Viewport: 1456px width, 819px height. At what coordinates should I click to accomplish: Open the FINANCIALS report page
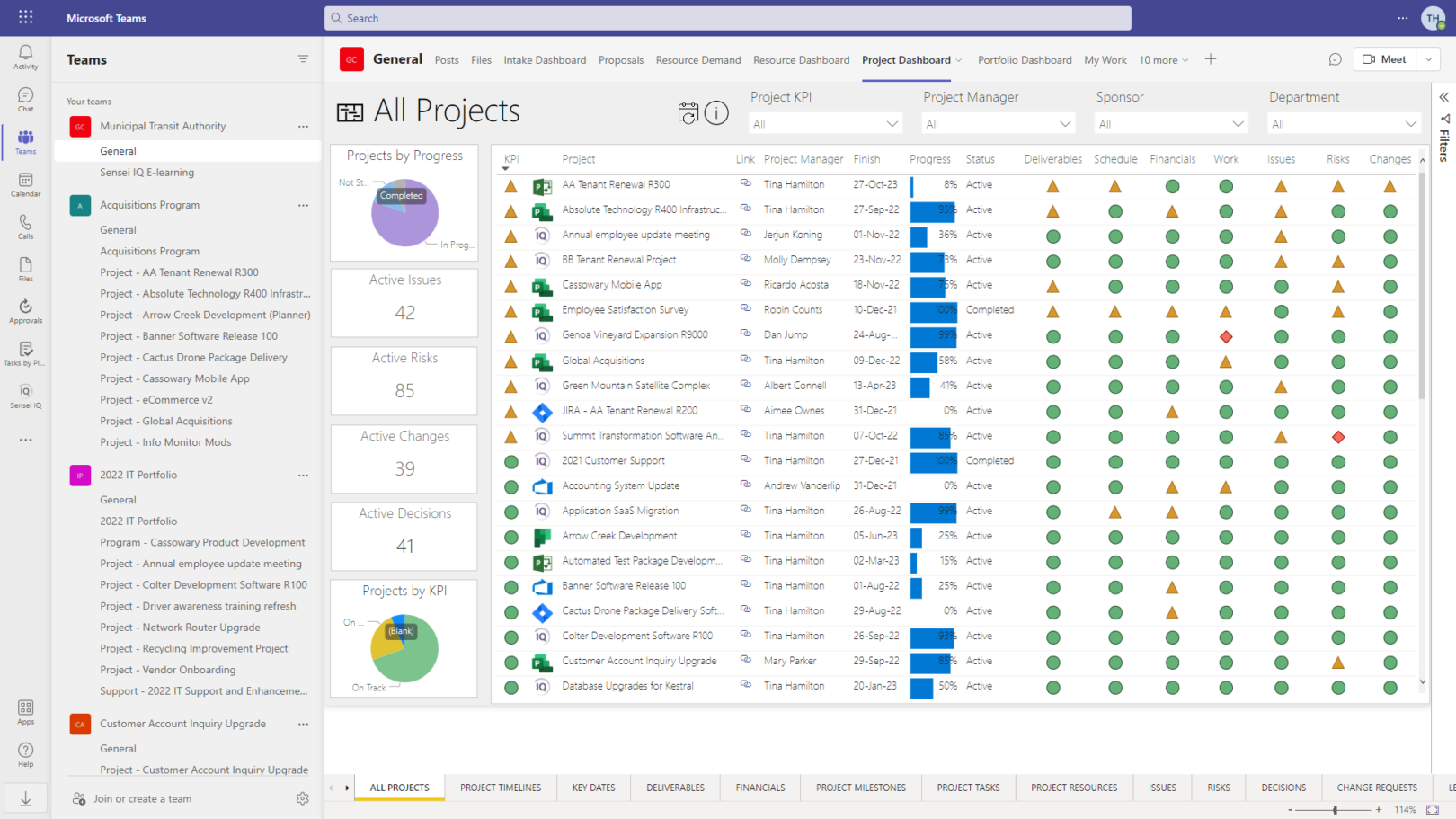(x=760, y=788)
